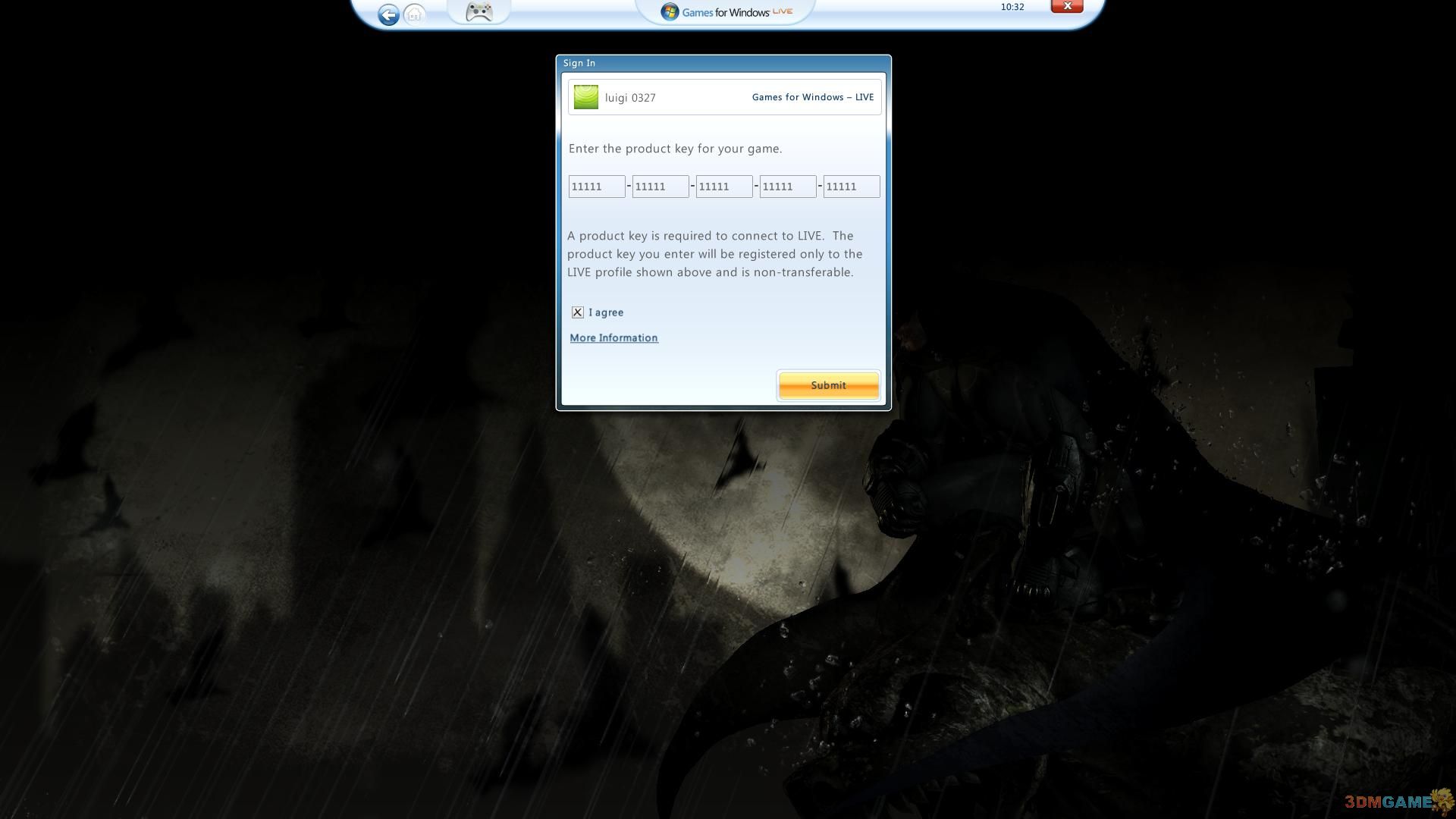Submit the product key

click(x=828, y=385)
